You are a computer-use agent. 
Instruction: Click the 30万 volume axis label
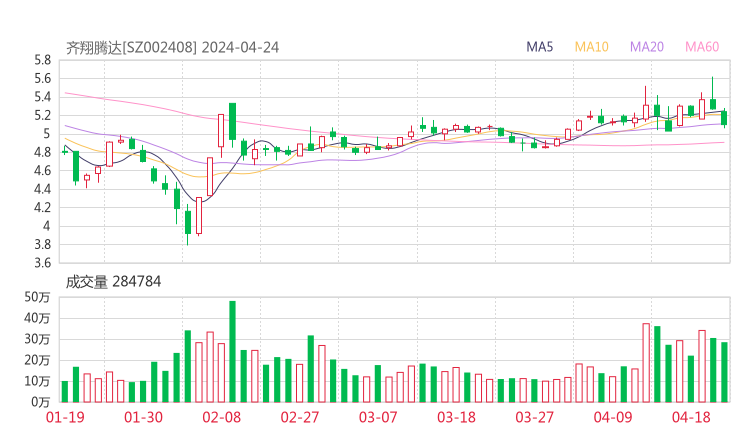(37, 339)
